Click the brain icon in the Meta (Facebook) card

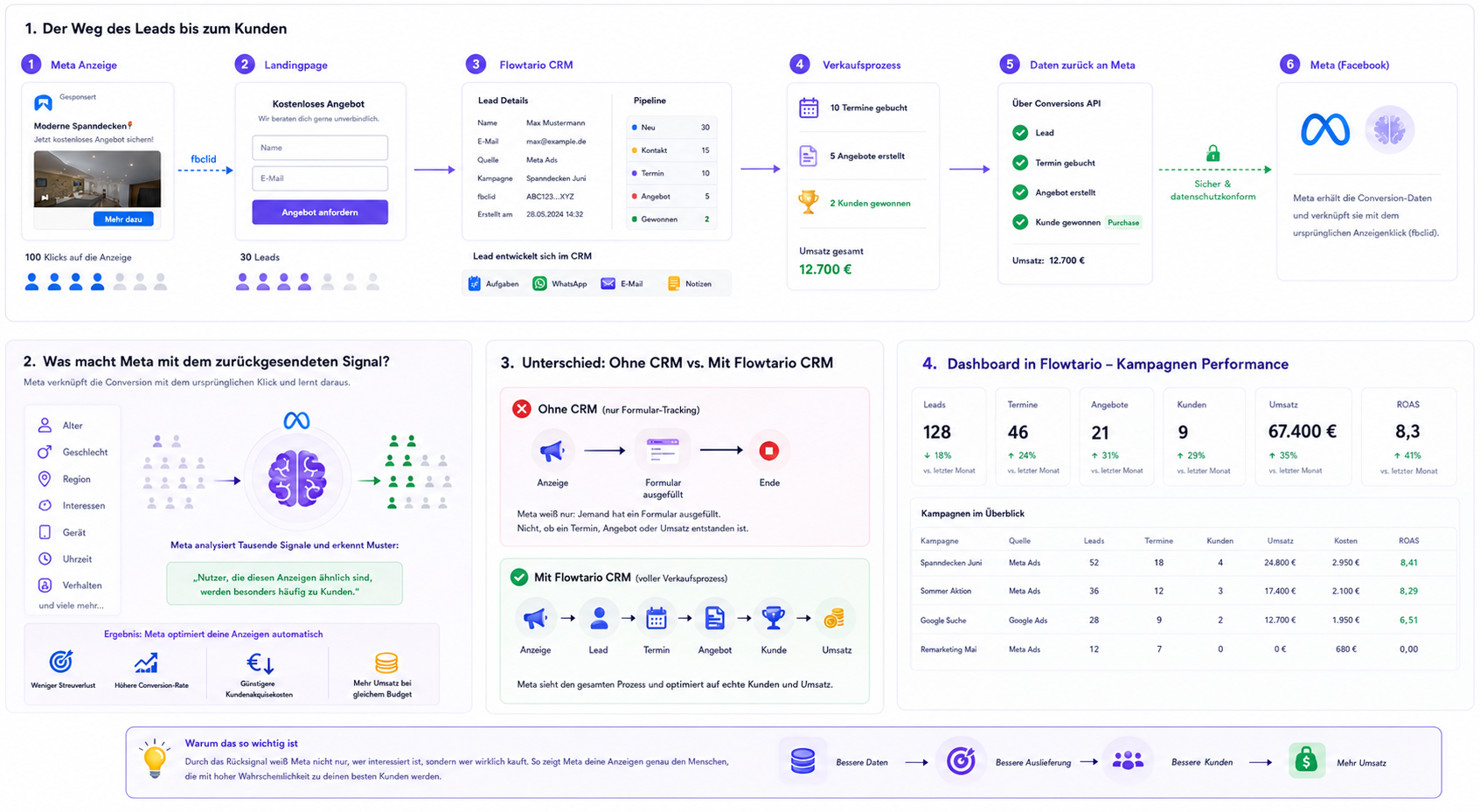tap(1389, 130)
